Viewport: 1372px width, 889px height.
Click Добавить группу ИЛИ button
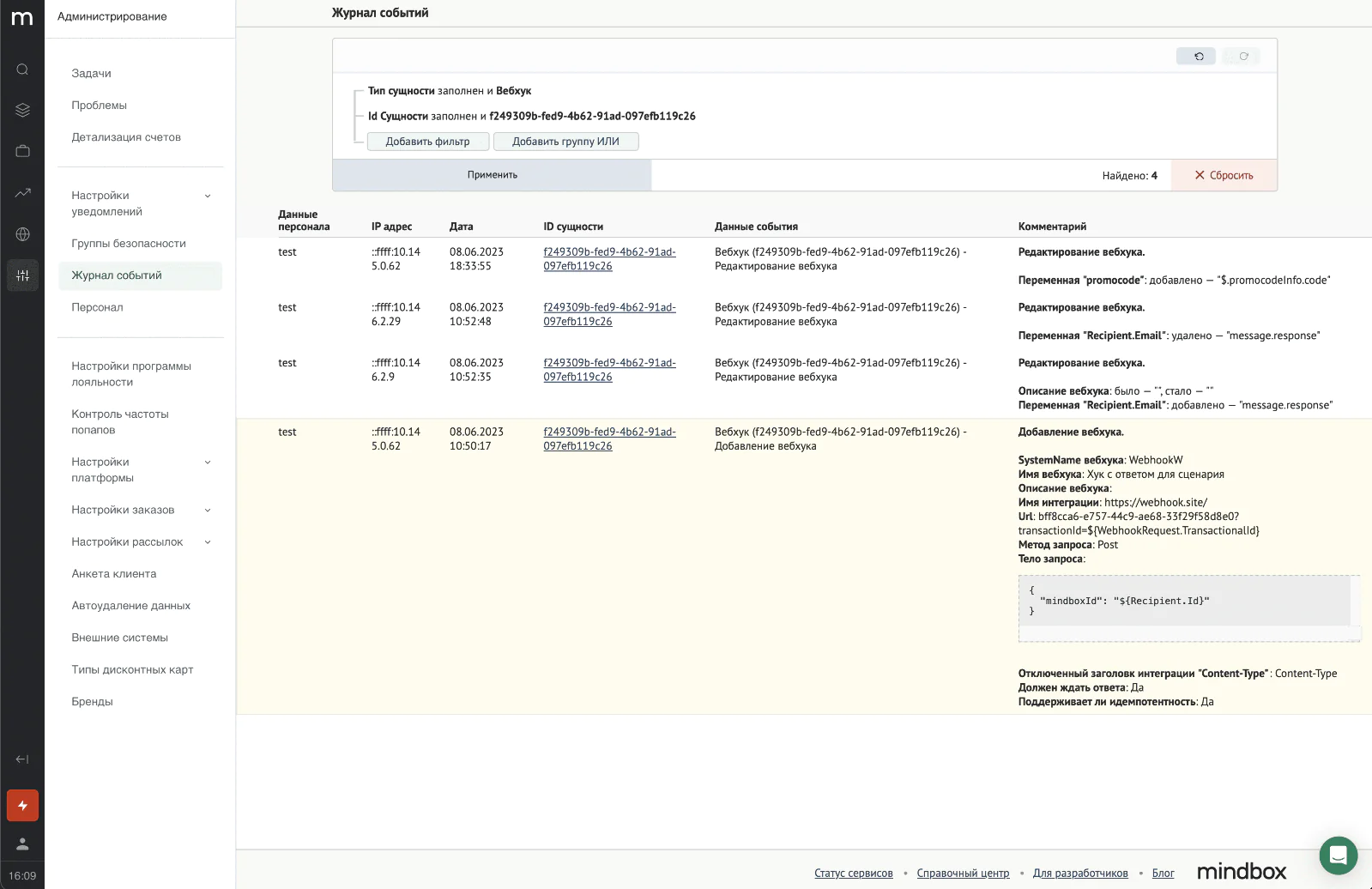pos(565,142)
